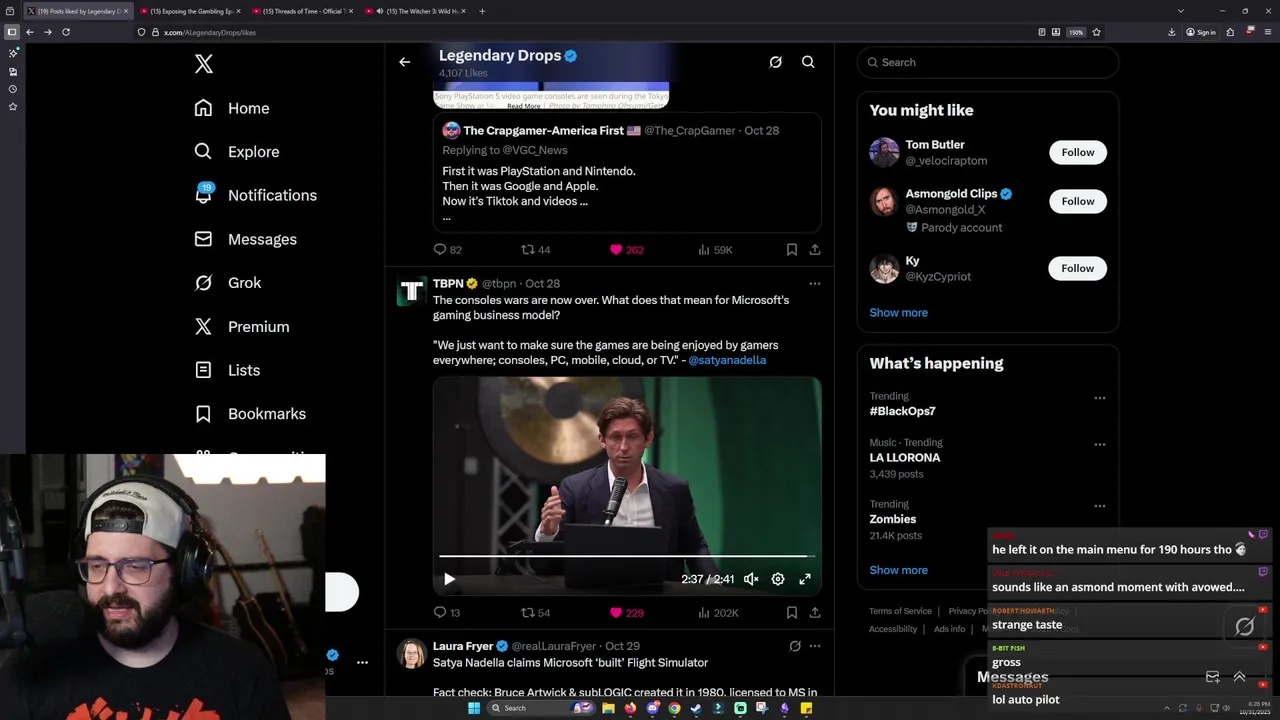
Task: Open Explore in the X sidebar
Action: point(237,152)
